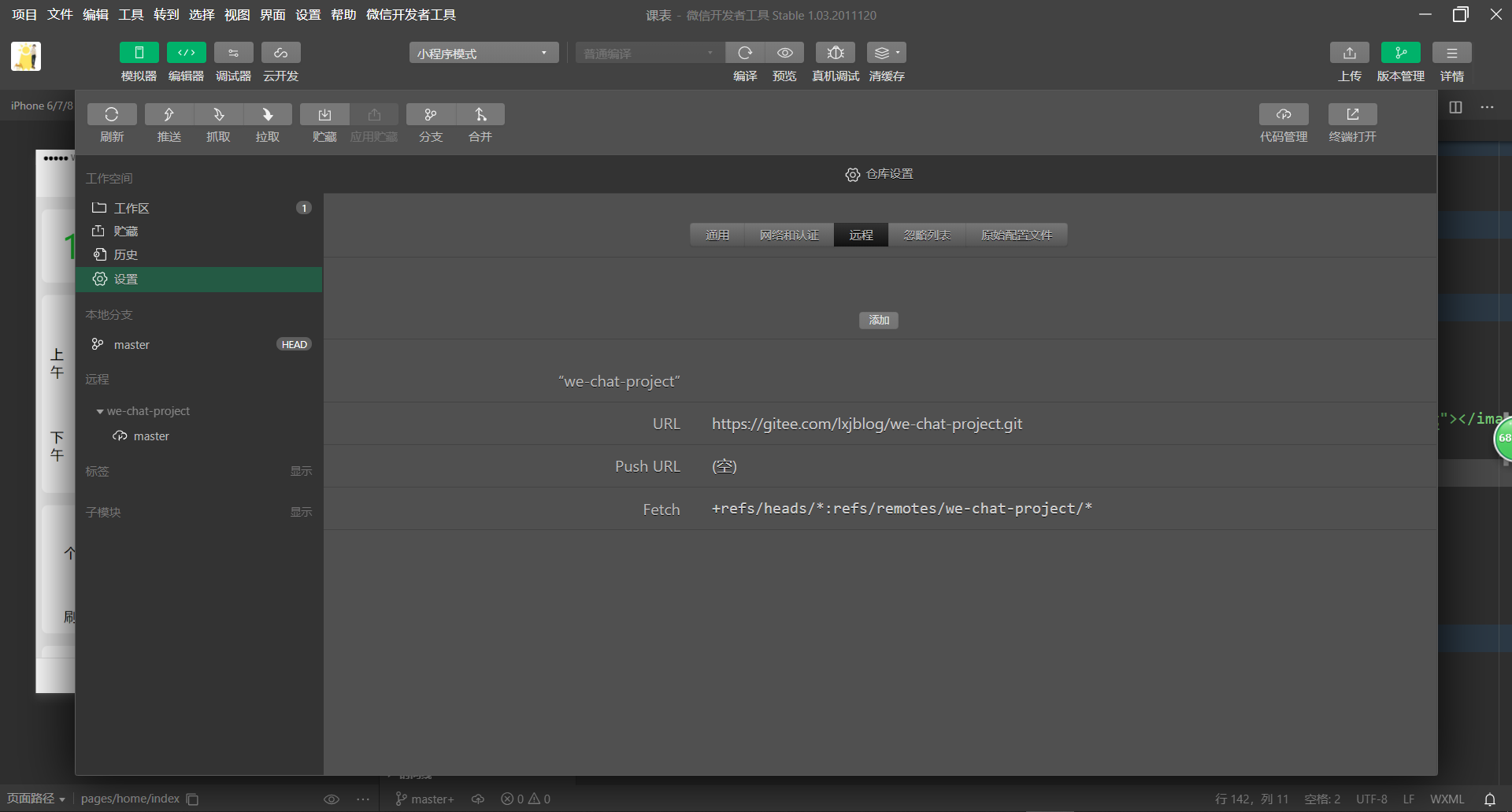This screenshot has width=1512, height=812.
Task: Open 云开发 cloud development
Action: pos(280,53)
